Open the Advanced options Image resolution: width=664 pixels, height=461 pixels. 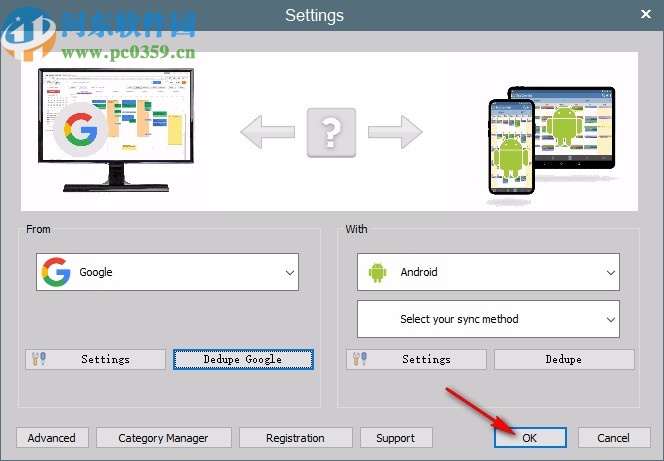pos(52,438)
